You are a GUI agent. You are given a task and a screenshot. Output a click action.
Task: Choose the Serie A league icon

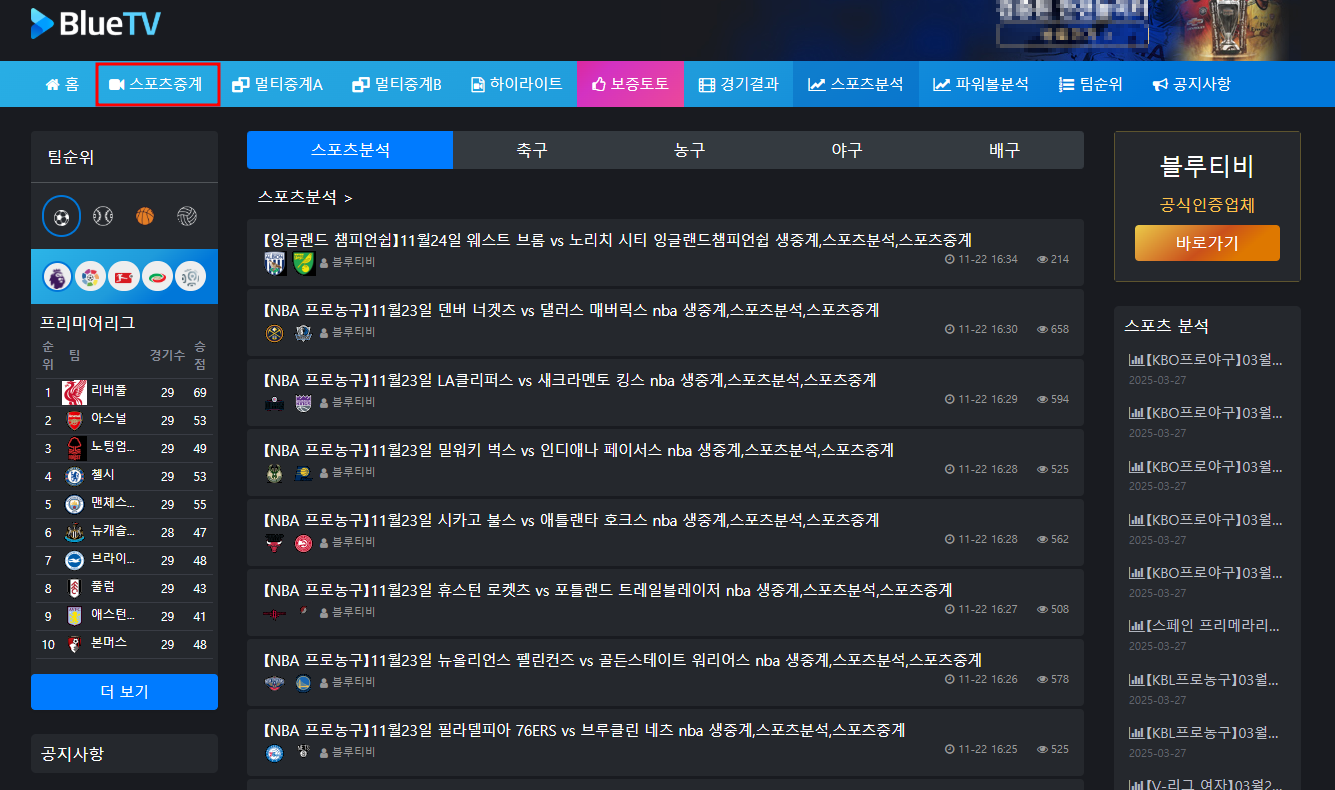[x=157, y=277]
